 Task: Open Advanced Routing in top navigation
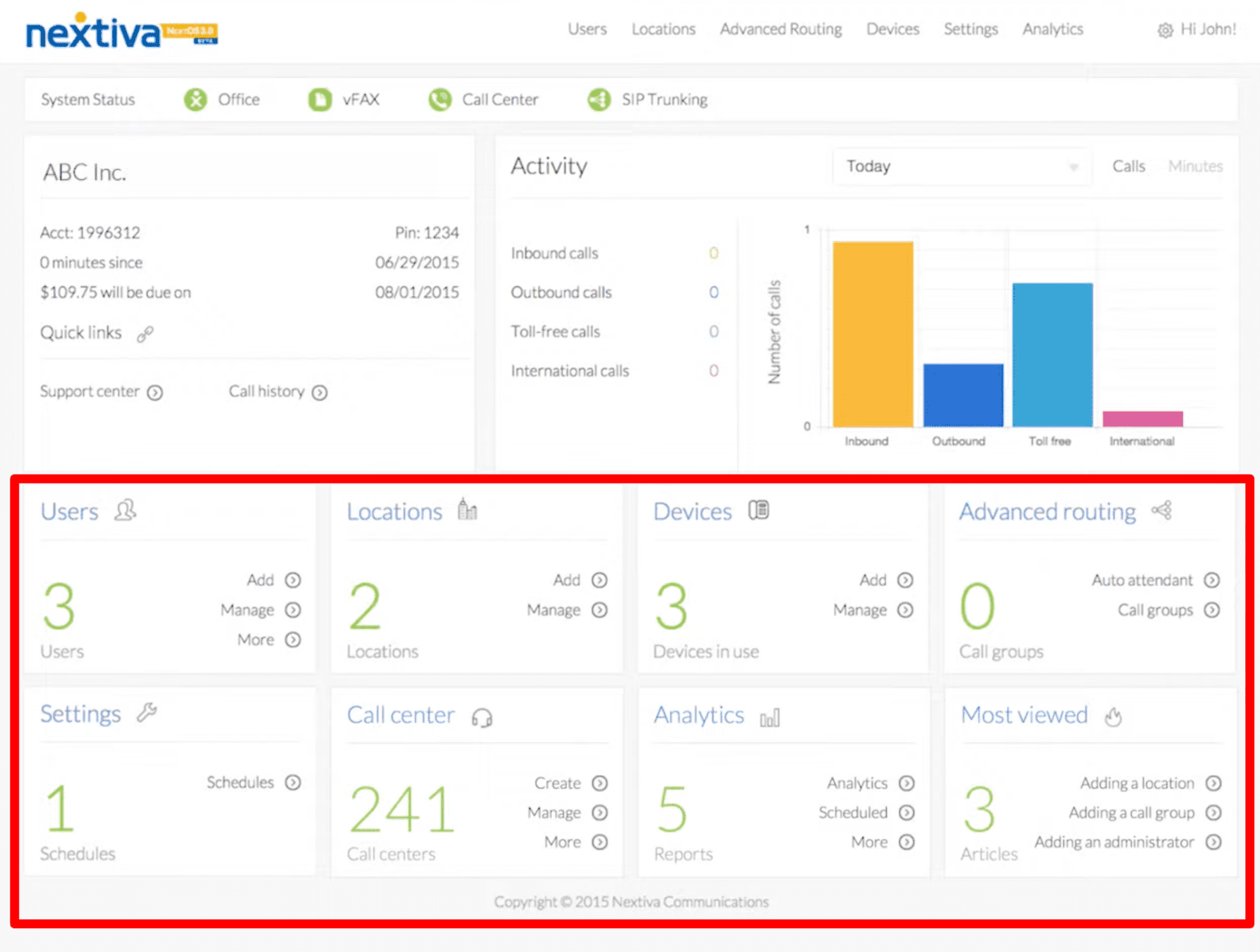(780, 30)
